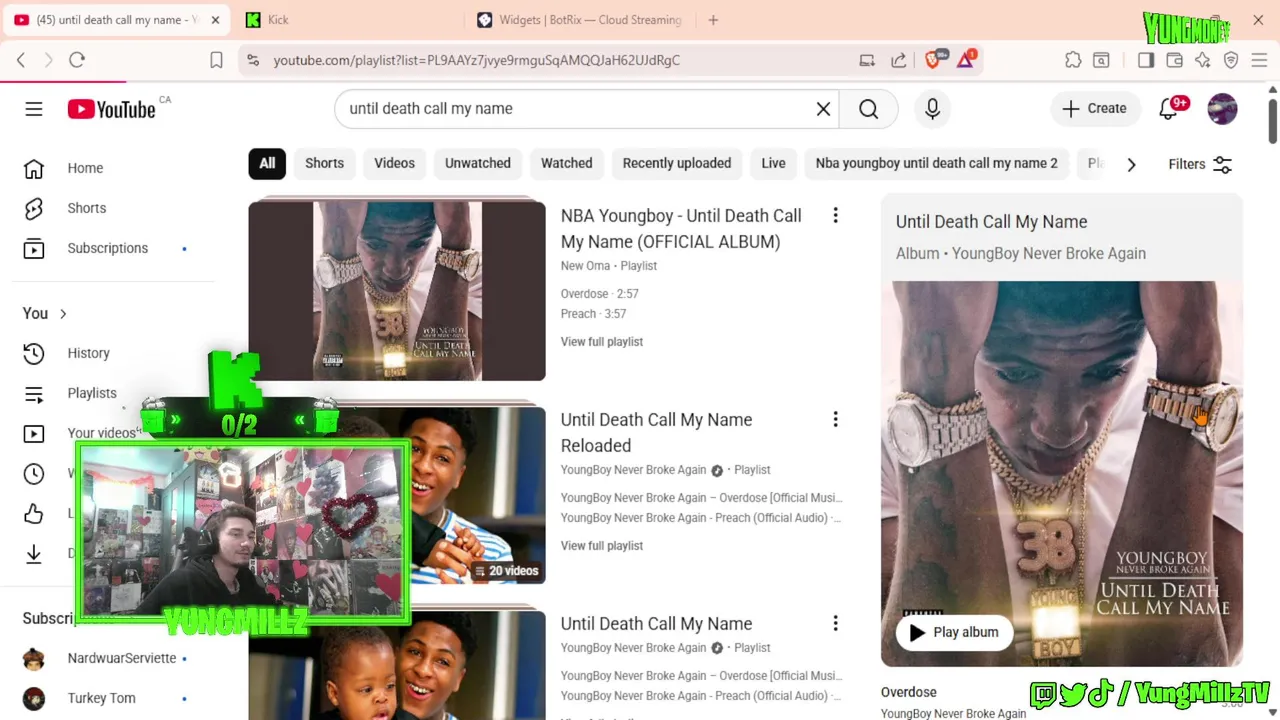Go to the YouTube logo home page
Screen dimensions: 1280x720
pos(111,109)
